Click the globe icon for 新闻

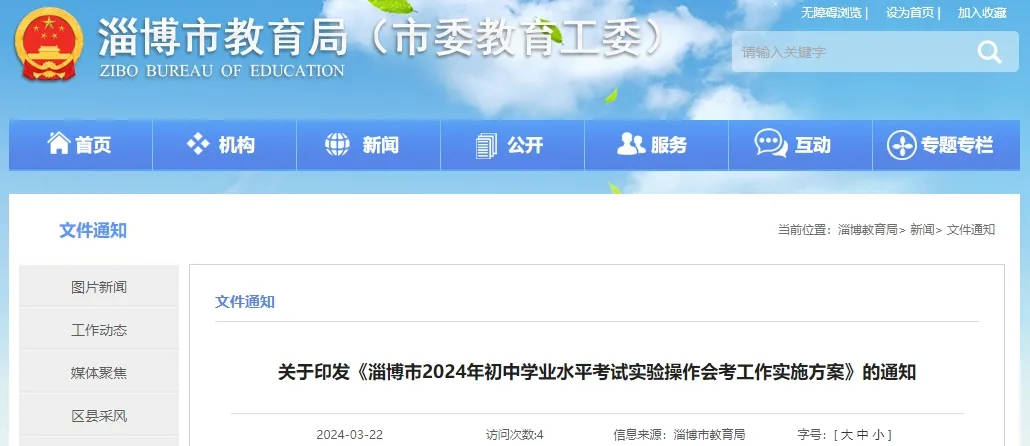click(x=337, y=145)
